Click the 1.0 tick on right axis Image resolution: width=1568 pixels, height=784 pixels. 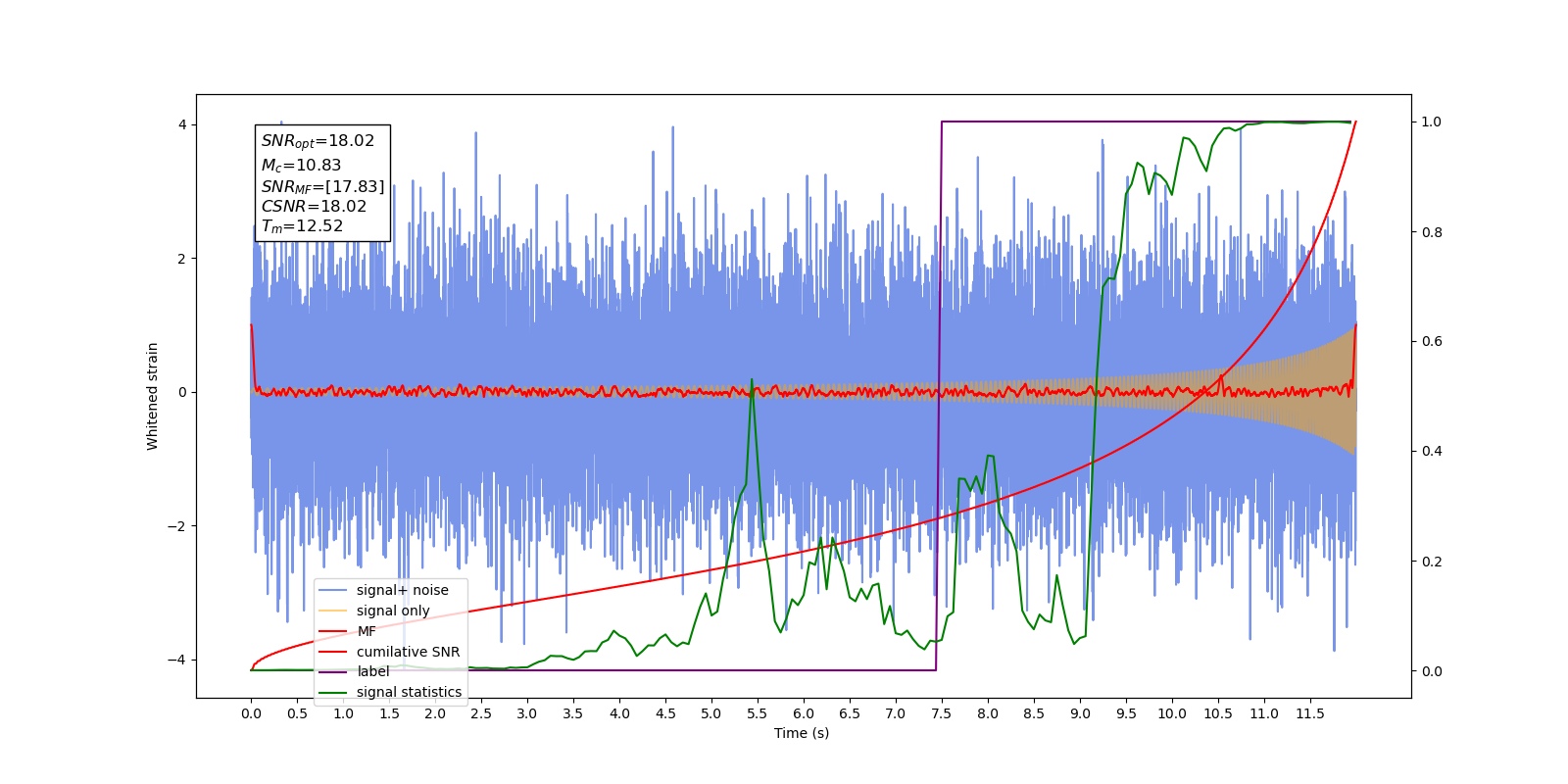(1432, 122)
